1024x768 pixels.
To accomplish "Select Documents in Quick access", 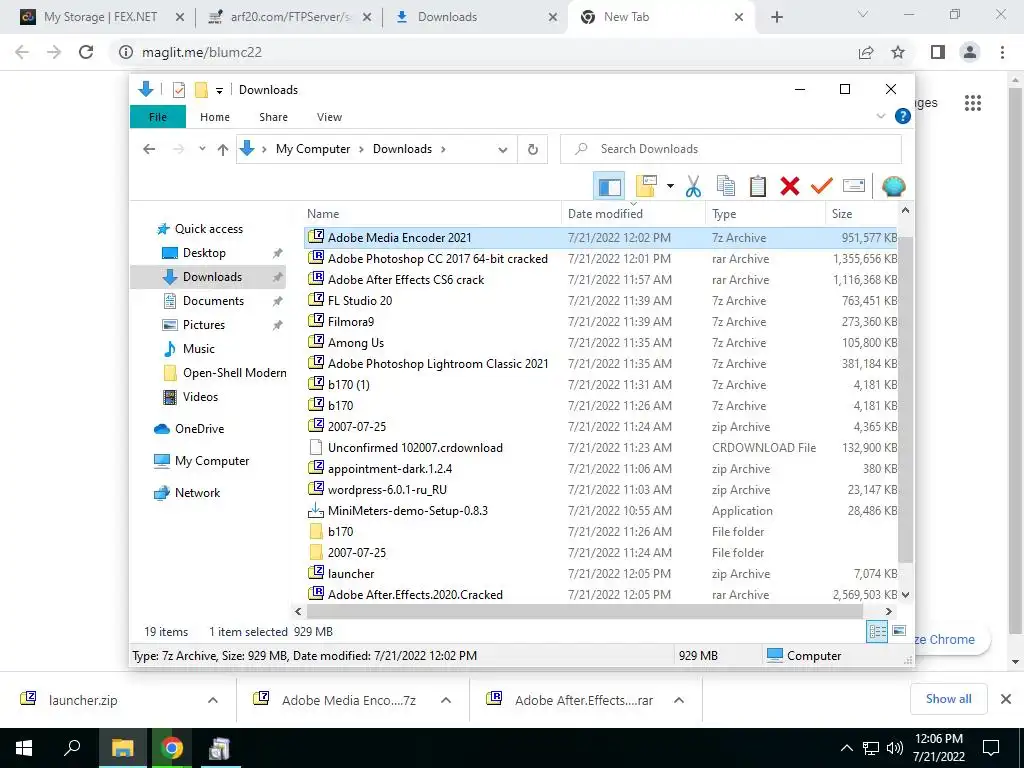I will coord(213,301).
